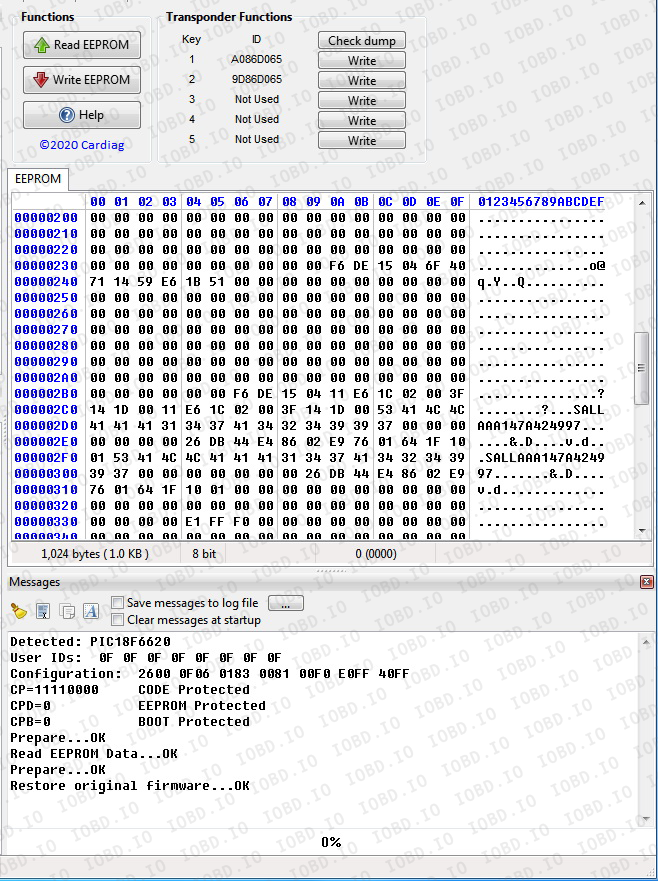Click the hex editor scrollbar thumb
The height and width of the screenshot is (881, 658).
tap(642, 368)
